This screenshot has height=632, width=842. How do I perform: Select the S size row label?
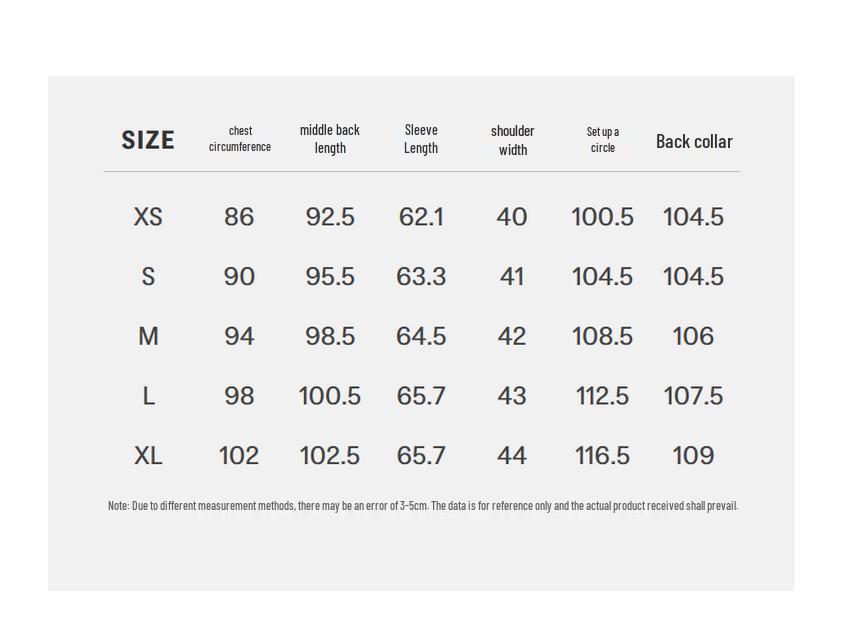[148, 277]
